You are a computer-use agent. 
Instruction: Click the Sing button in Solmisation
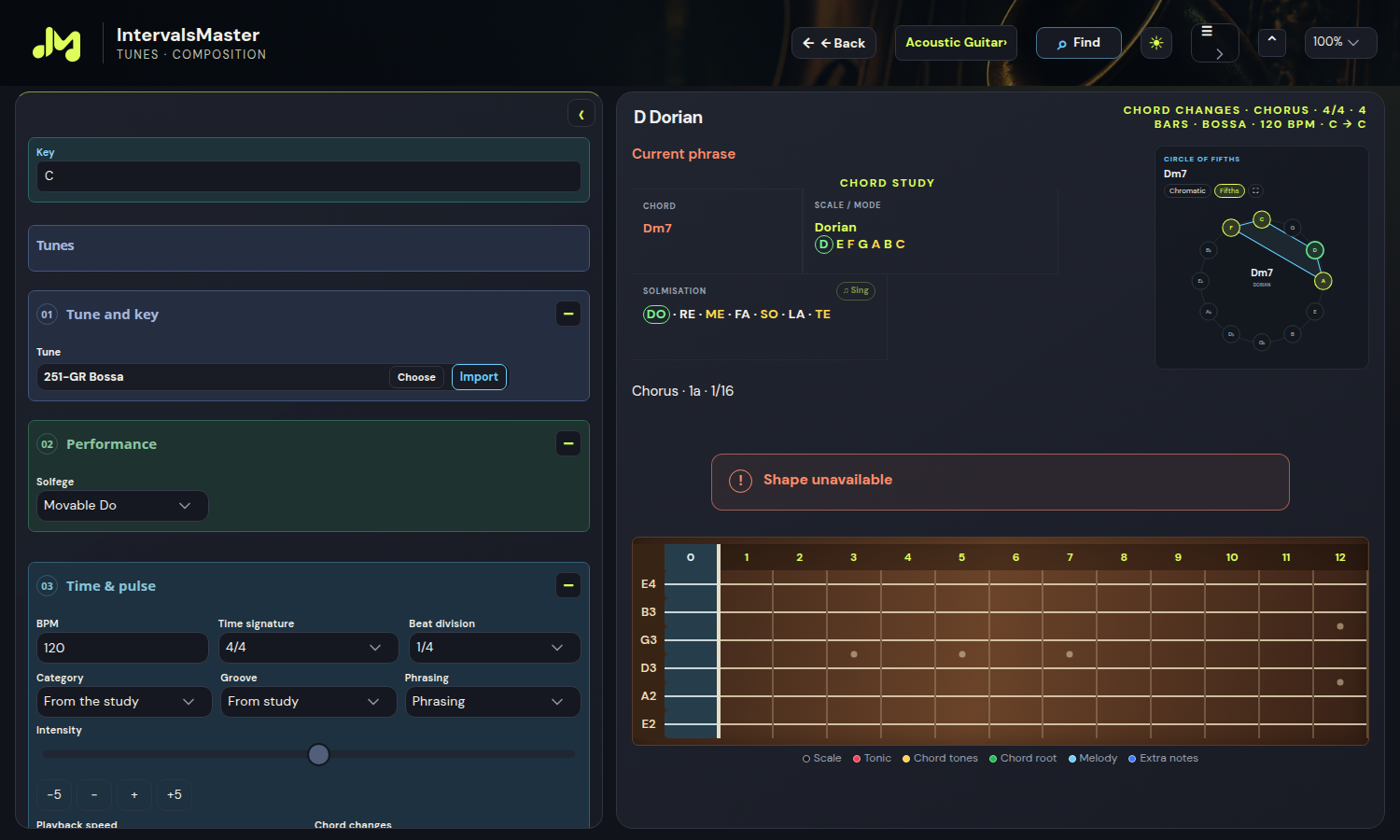click(856, 290)
